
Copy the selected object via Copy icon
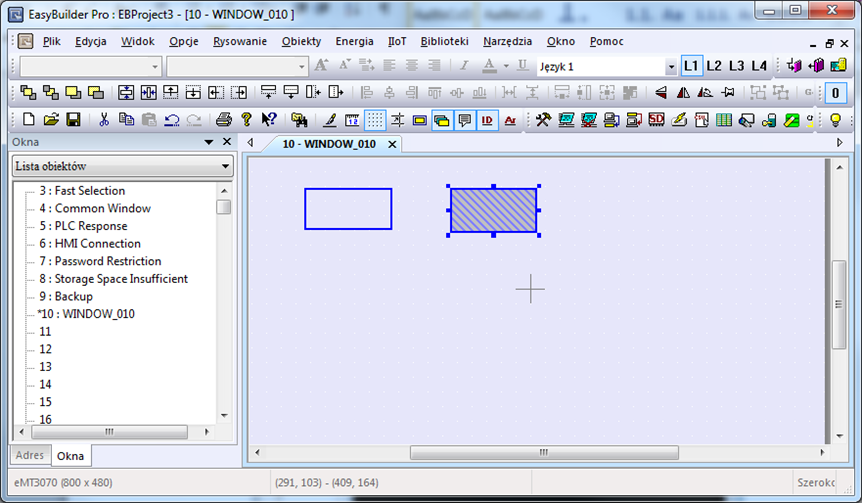[126, 119]
